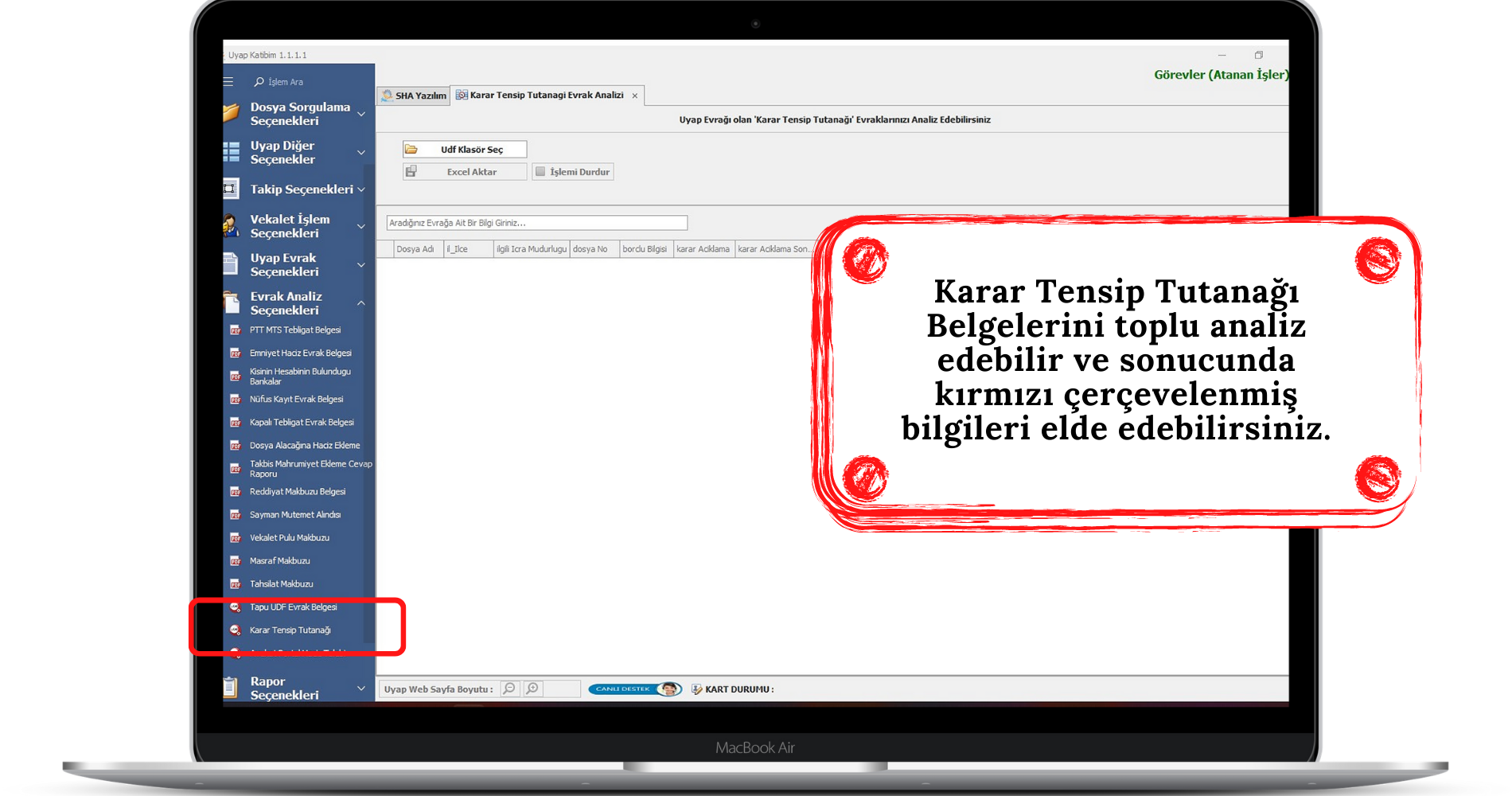Click the Takip Seçenekleri icon
Screen dimensions: 1512x796
(x=231, y=189)
